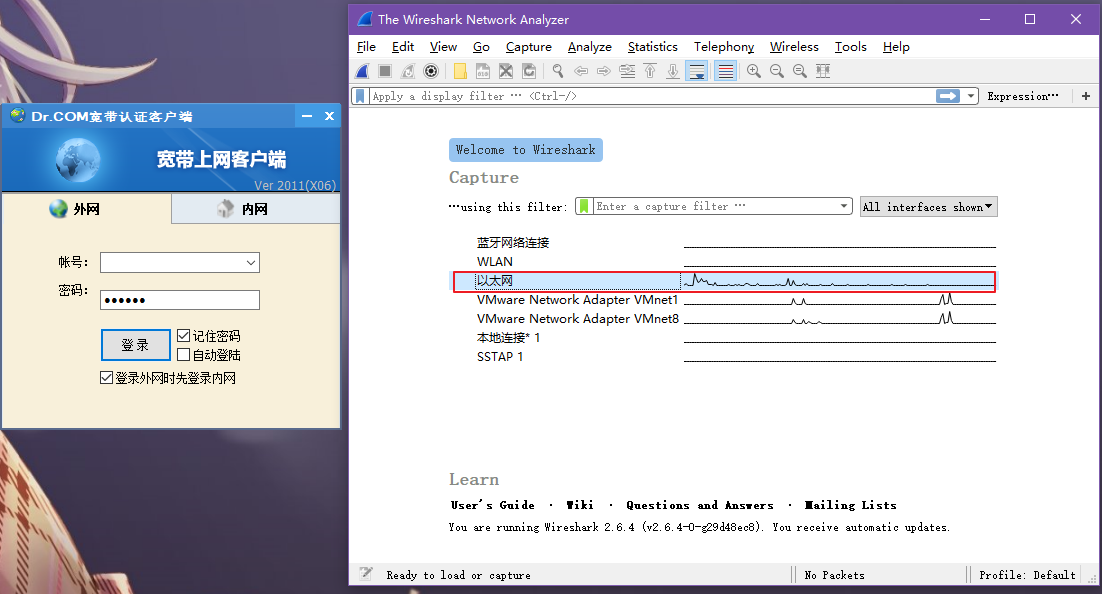Screen dimensions: 1102x594
Task: Open the Mailing Lists link
Action: coord(850,505)
